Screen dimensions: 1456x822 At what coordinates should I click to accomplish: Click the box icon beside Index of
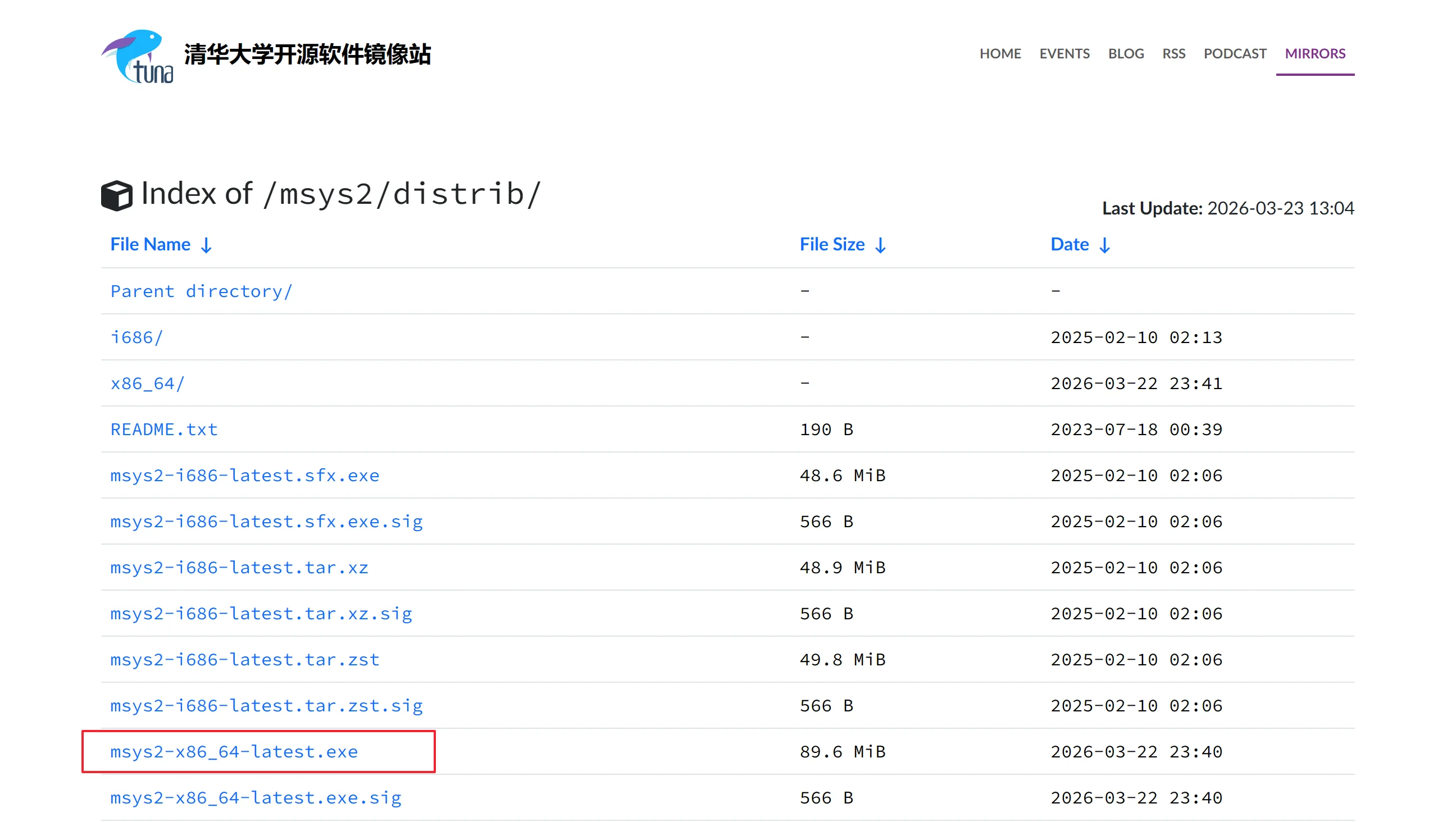pyautogui.click(x=117, y=195)
